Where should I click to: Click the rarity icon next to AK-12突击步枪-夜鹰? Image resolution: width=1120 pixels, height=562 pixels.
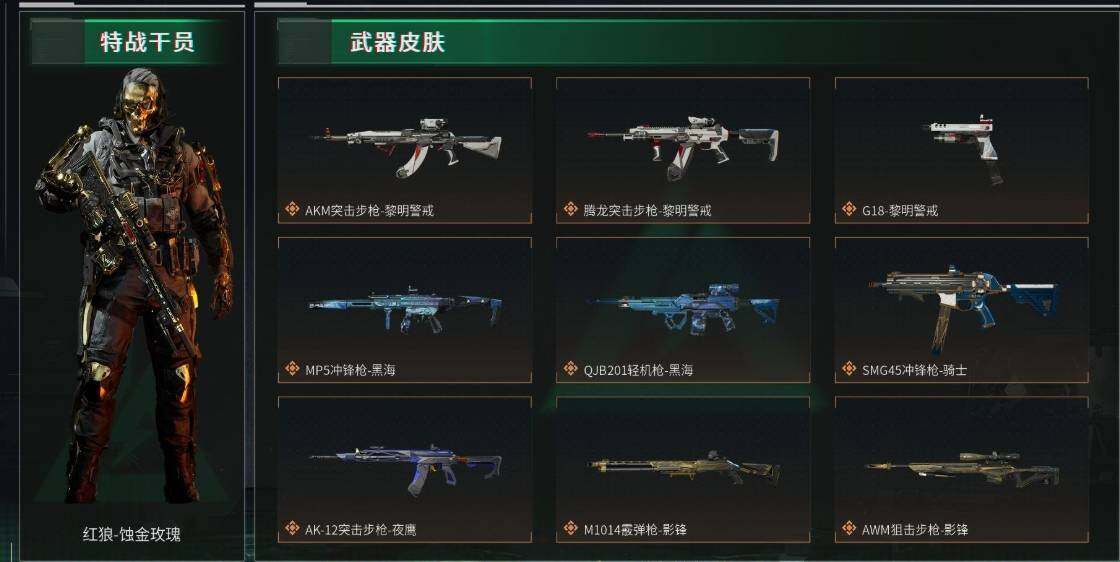pos(291,528)
